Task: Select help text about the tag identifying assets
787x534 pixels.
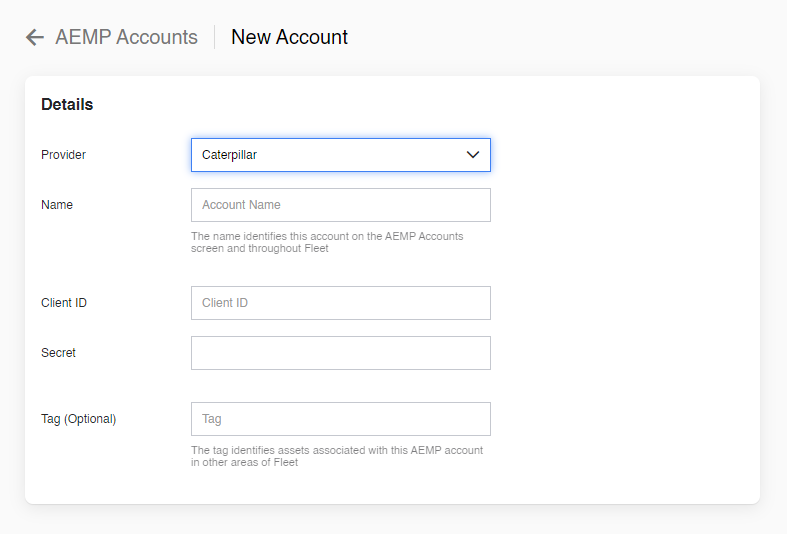Action: [x=337, y=456]
